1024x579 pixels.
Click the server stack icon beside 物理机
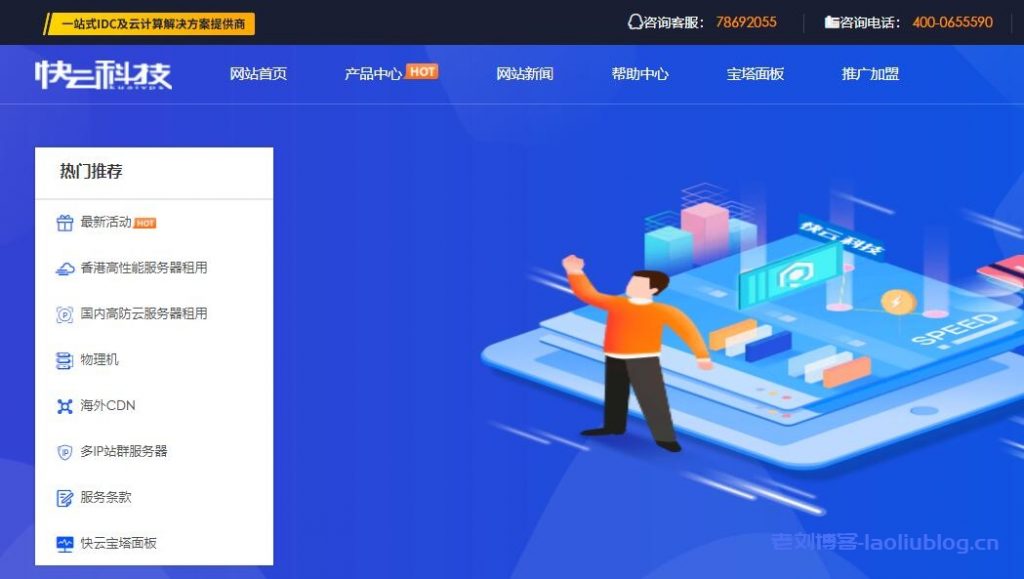click(x=65, y=360)
